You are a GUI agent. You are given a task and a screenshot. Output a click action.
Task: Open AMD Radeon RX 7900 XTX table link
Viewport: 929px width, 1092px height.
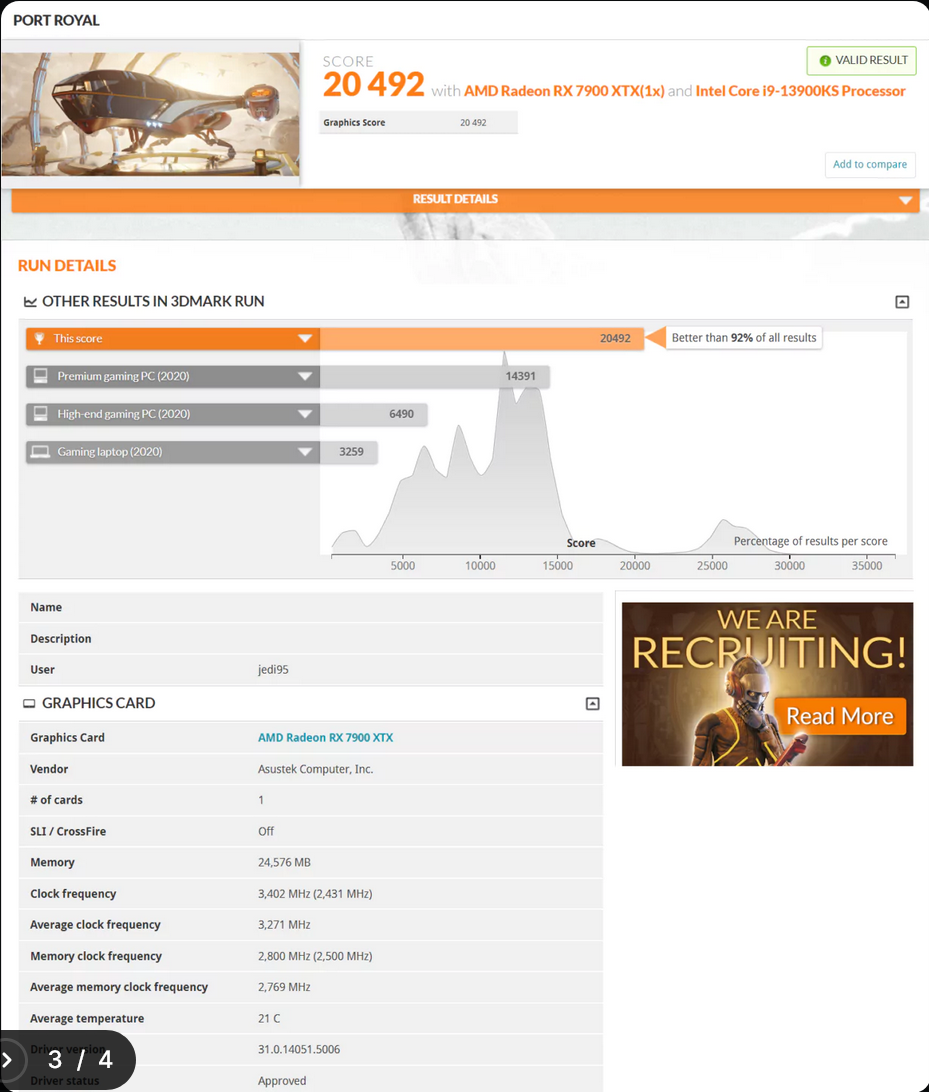coord(325,738)
